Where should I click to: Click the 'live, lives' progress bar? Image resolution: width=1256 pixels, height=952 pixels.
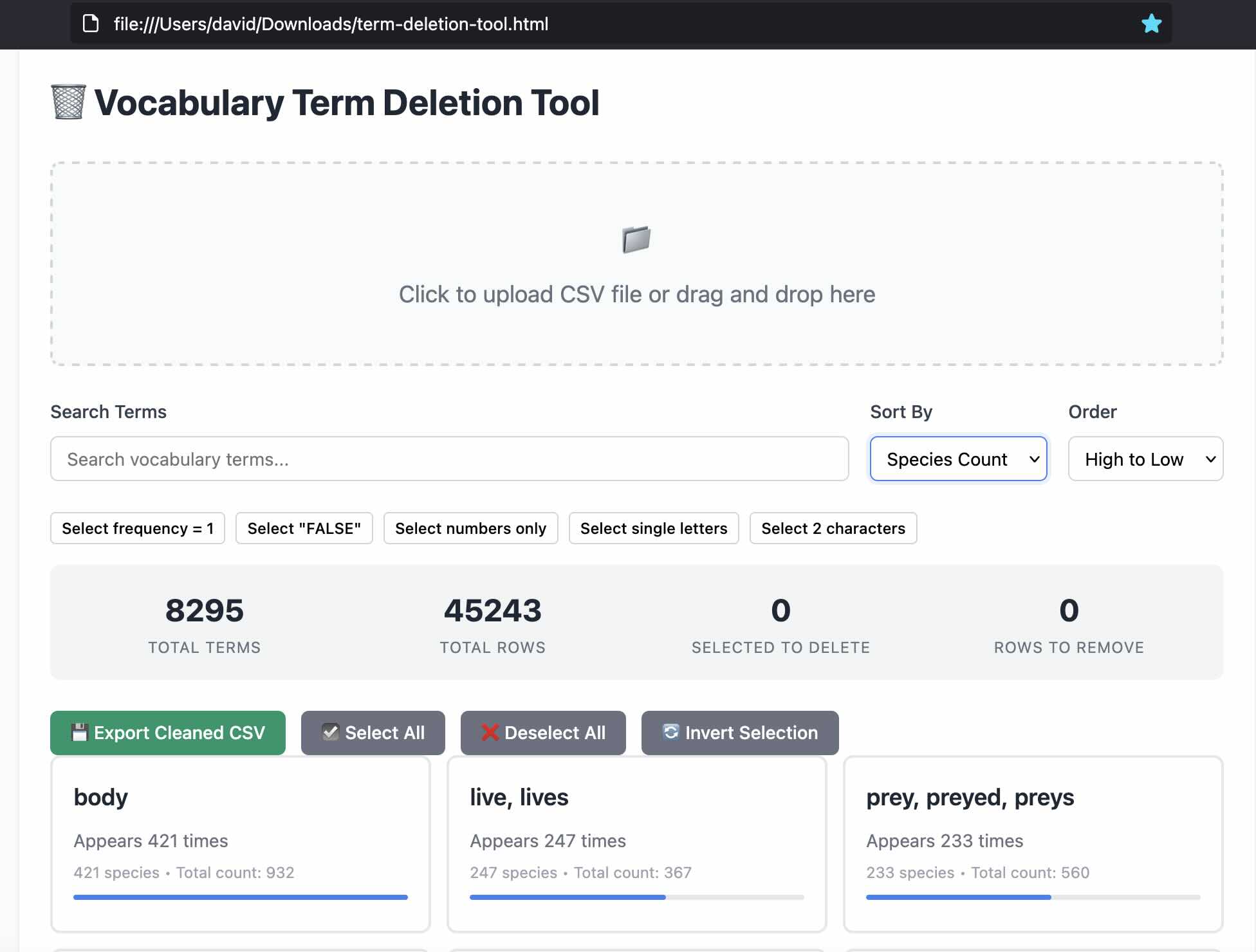[x=636, y=897]
